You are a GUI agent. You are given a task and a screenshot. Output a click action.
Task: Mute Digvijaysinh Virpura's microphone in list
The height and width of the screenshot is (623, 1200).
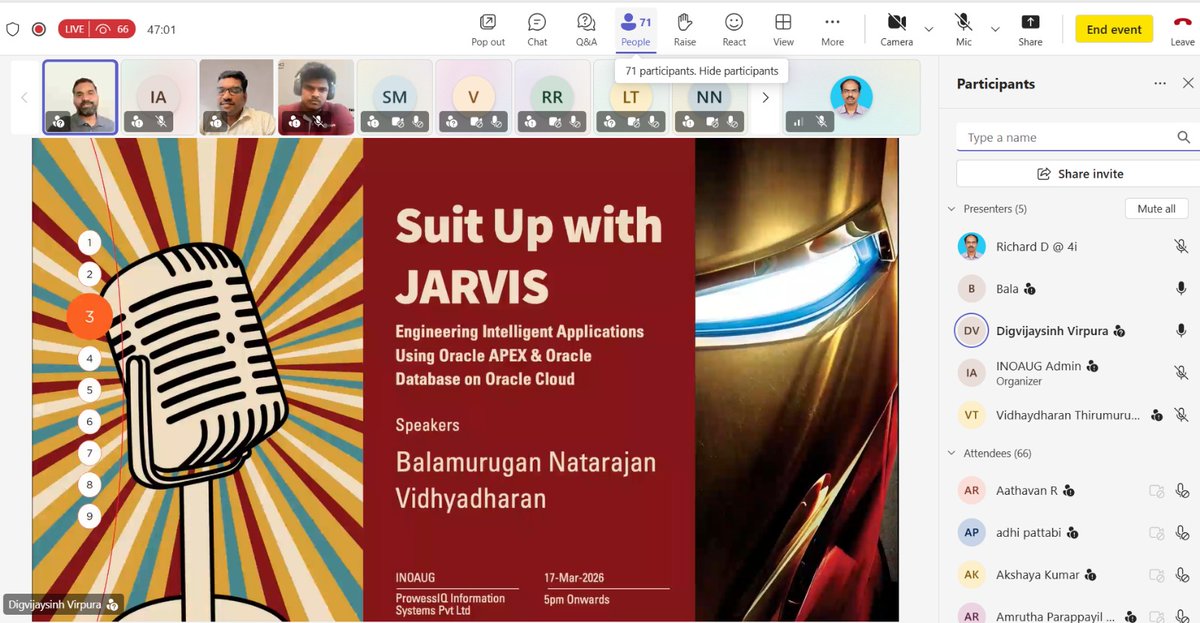pyautogui.click(x=1181, y=330)
